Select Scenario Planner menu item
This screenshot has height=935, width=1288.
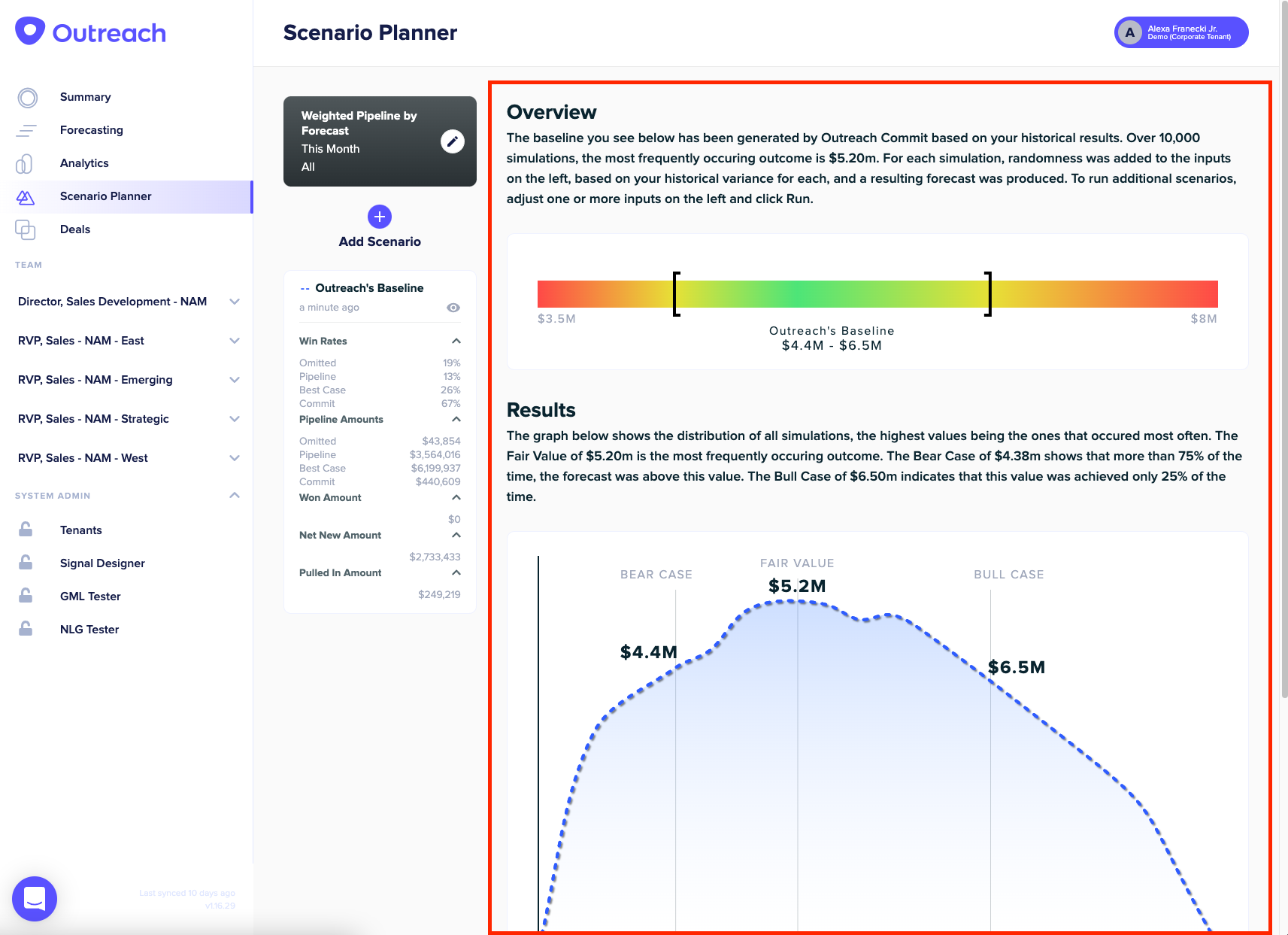(126, 196)
